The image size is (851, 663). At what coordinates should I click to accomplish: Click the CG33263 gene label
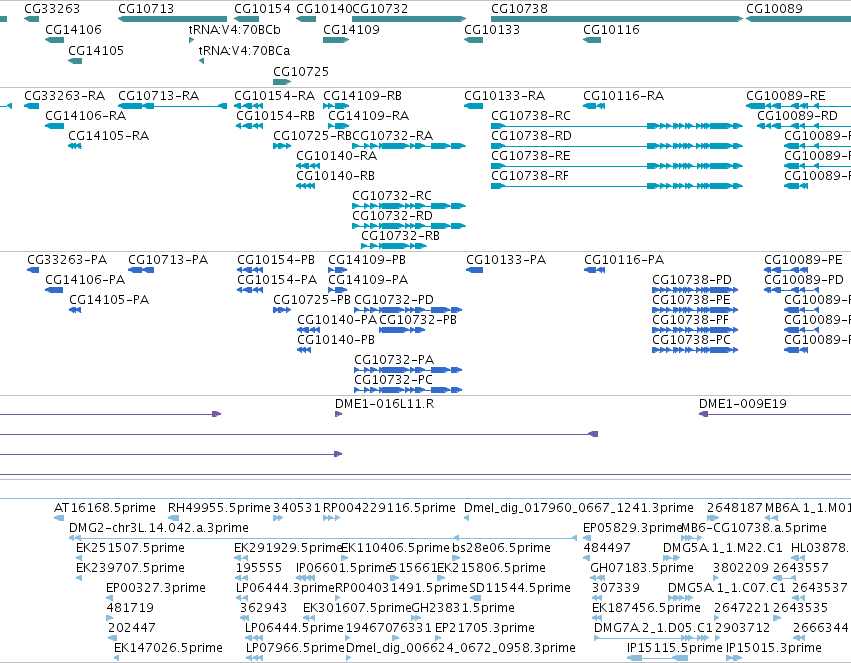[52, 9]
